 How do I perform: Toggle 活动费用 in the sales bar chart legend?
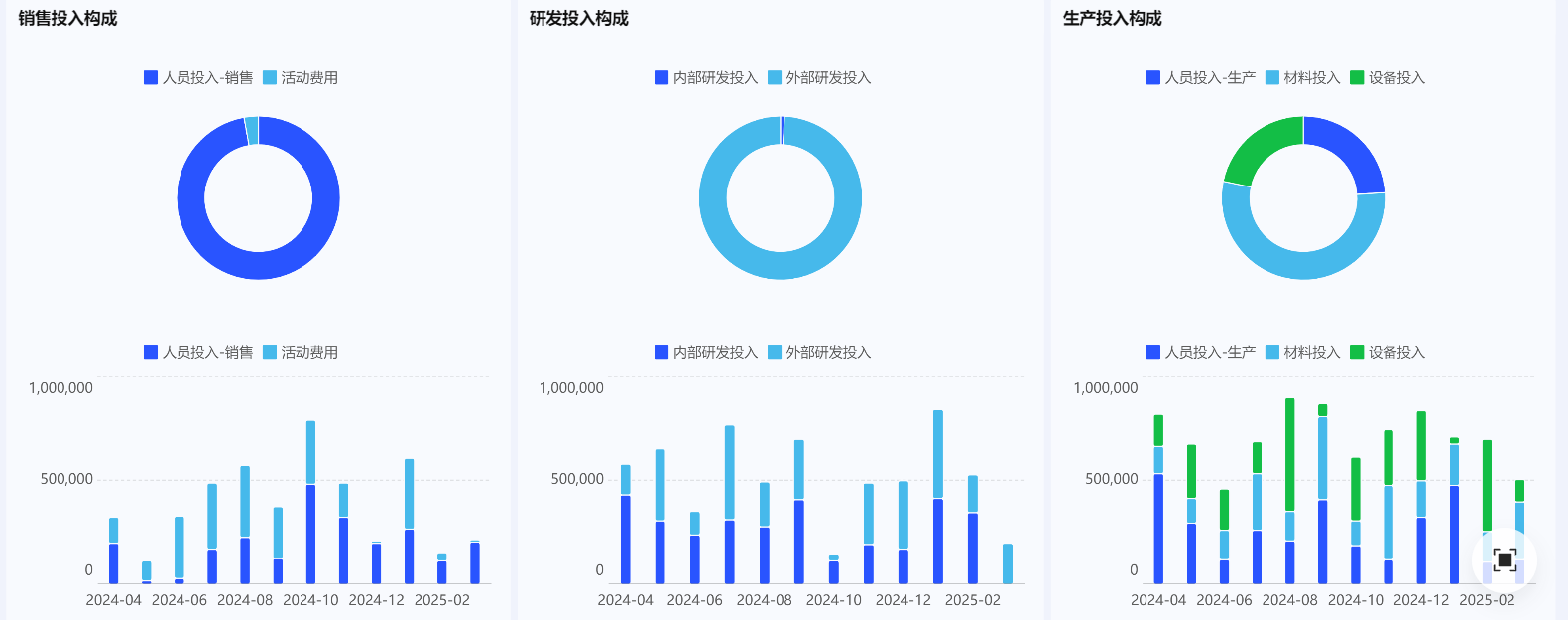tap(301, 352)
